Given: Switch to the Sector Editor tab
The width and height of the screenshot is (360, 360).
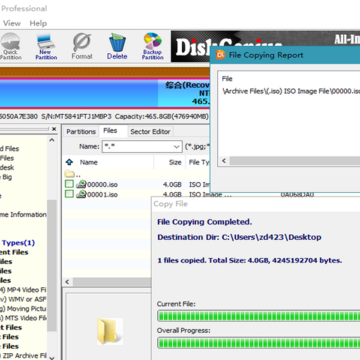Looking at the screenshot, I should (x=150, y=132).
